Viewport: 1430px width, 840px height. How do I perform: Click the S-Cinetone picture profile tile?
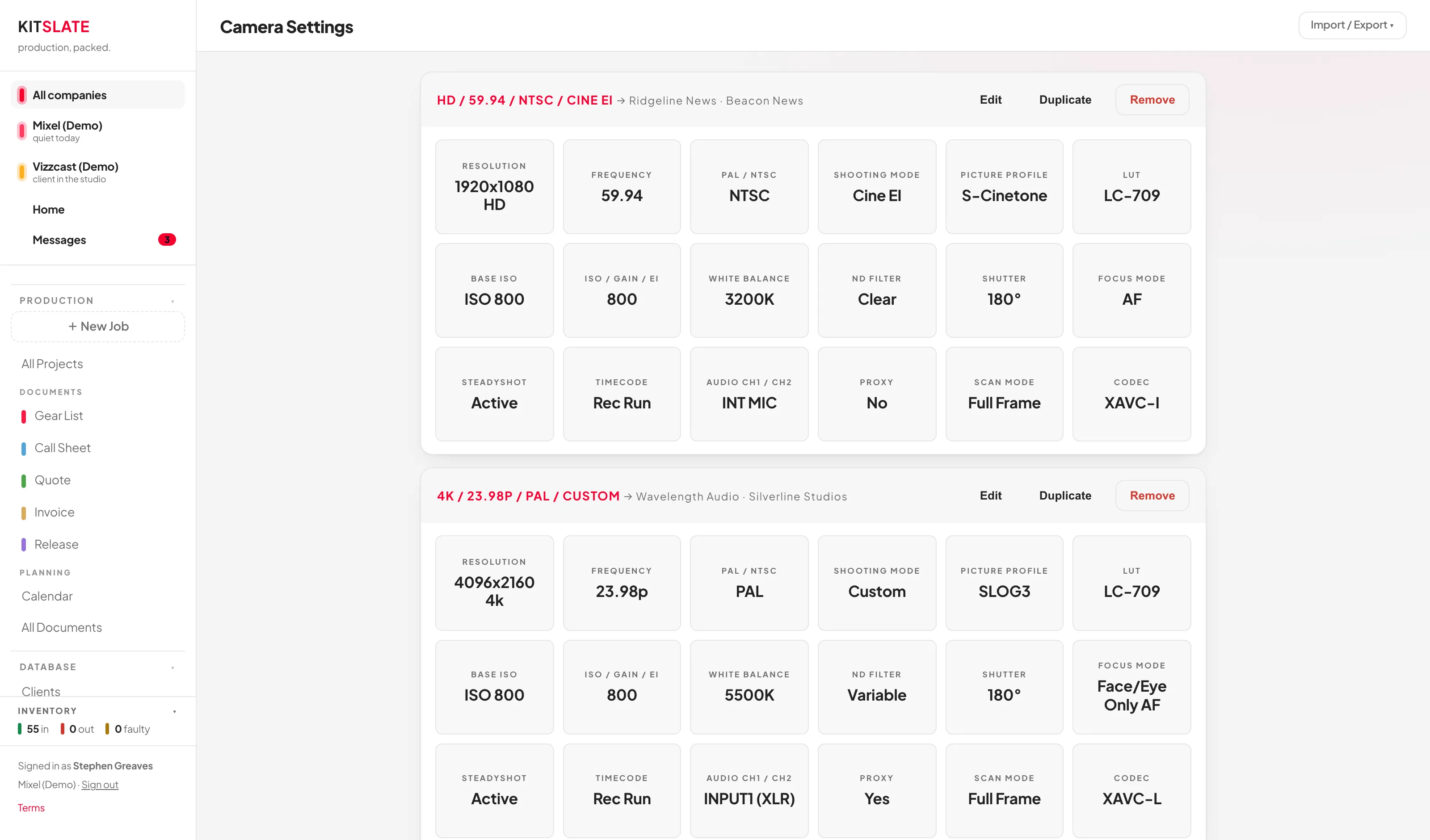point(1004,187)
